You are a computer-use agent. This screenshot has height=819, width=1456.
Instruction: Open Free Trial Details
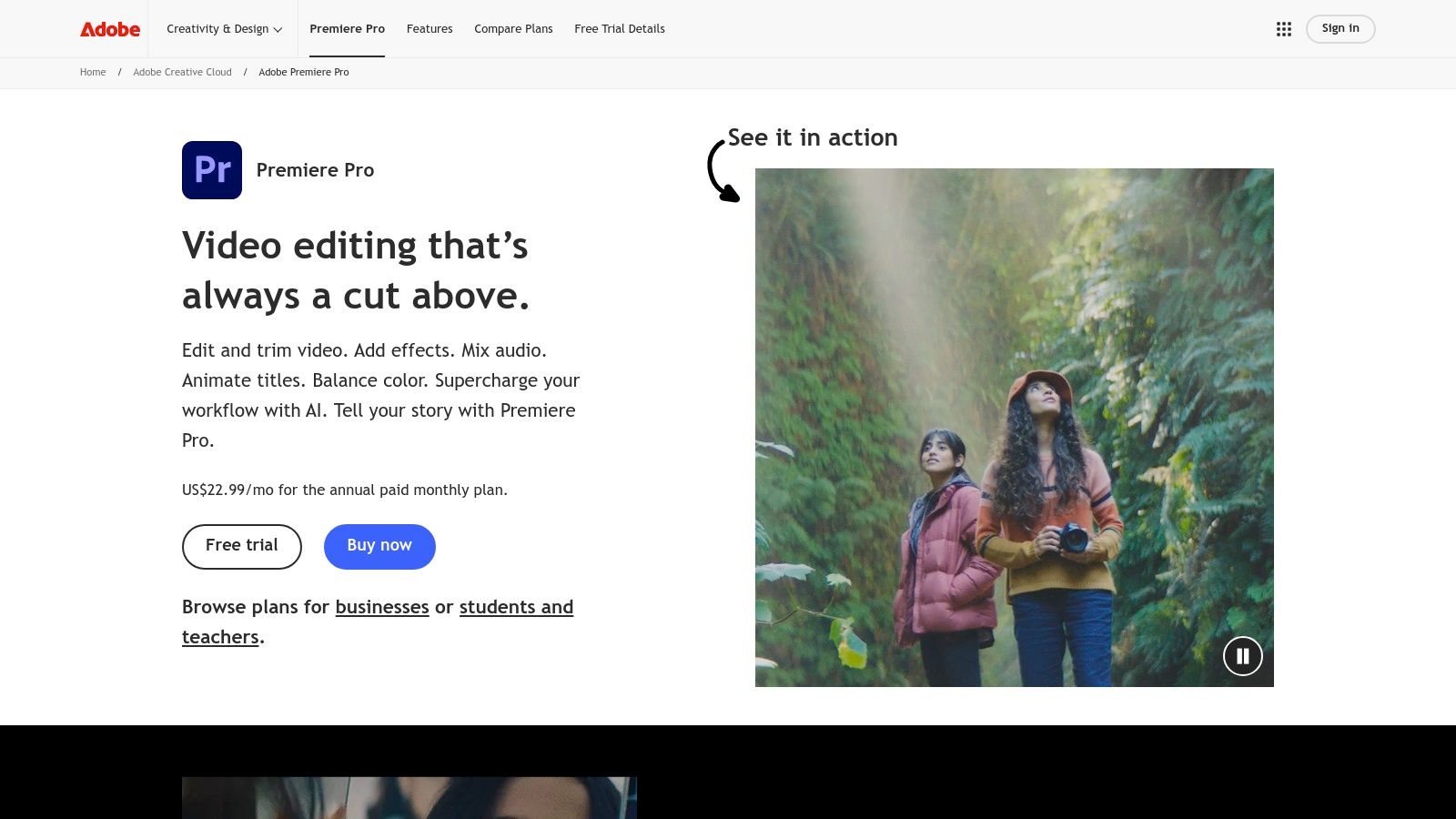620,29
